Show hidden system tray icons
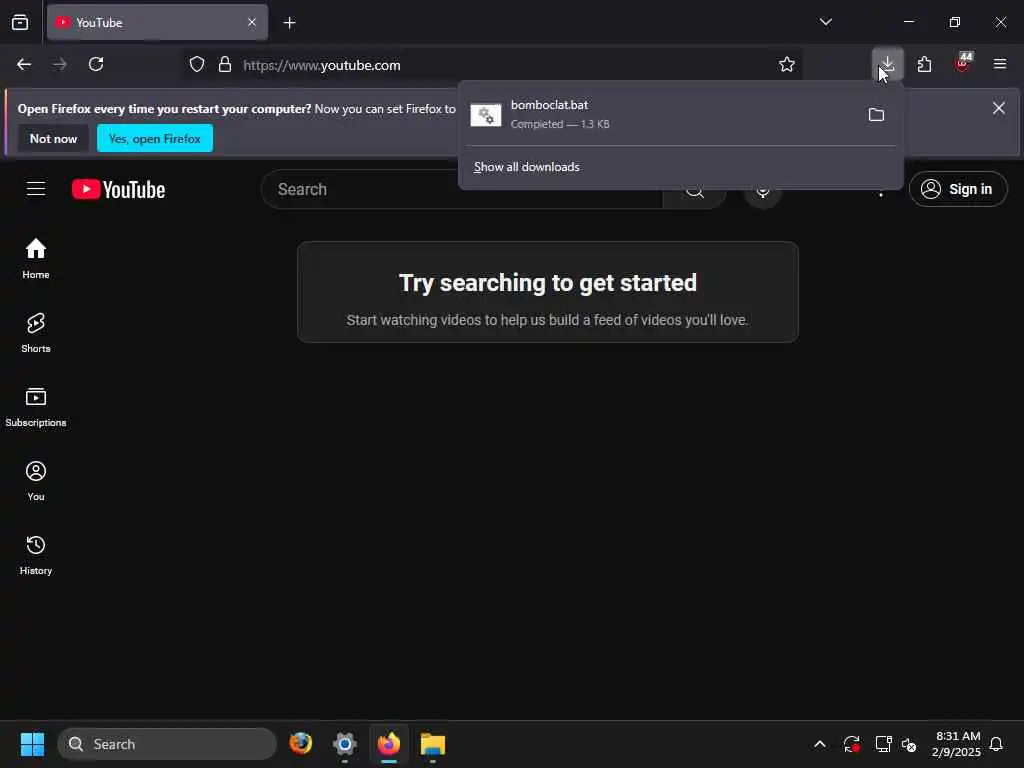The height and width of the screenshot is (768, 1024). (x=820, y=744)
